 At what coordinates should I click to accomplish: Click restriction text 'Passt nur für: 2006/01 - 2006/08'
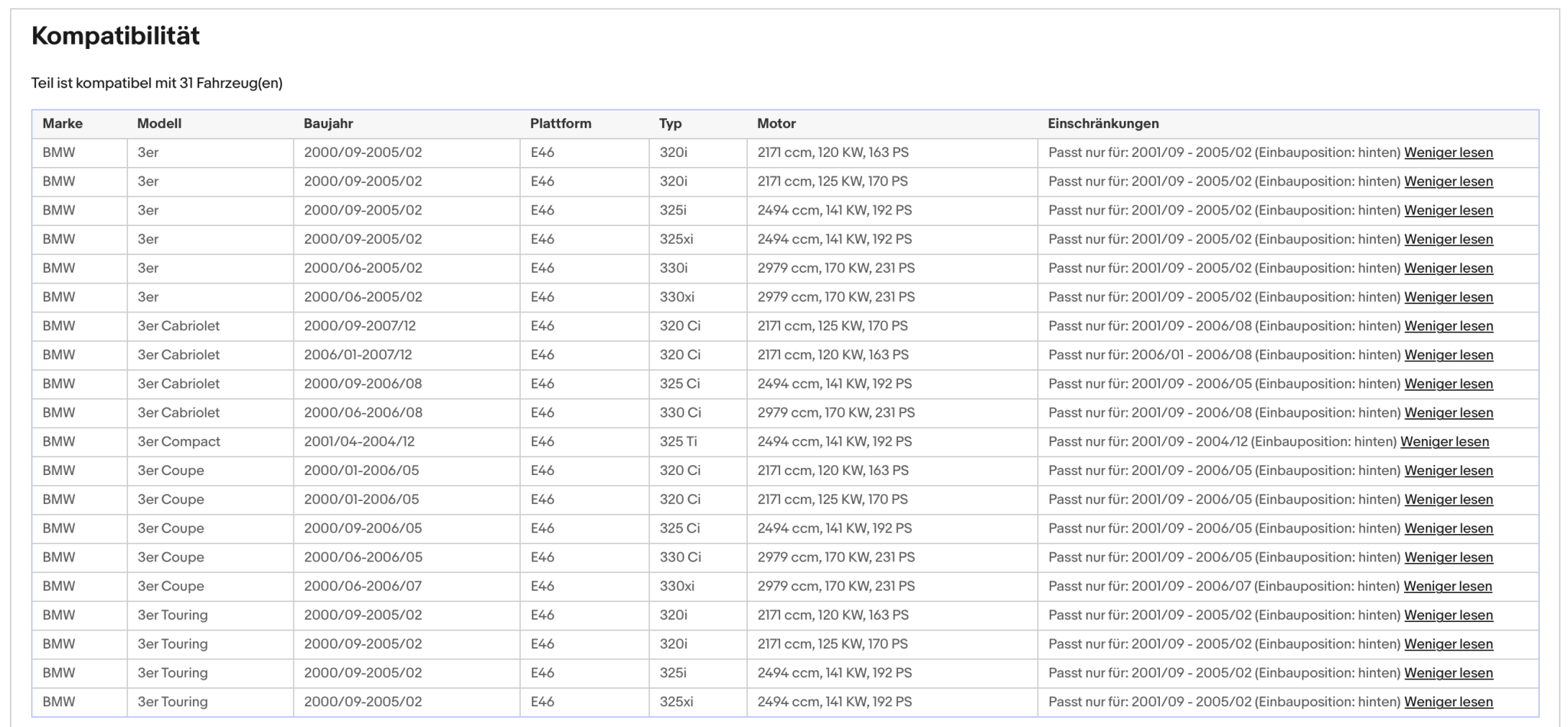pos(1150,355)
